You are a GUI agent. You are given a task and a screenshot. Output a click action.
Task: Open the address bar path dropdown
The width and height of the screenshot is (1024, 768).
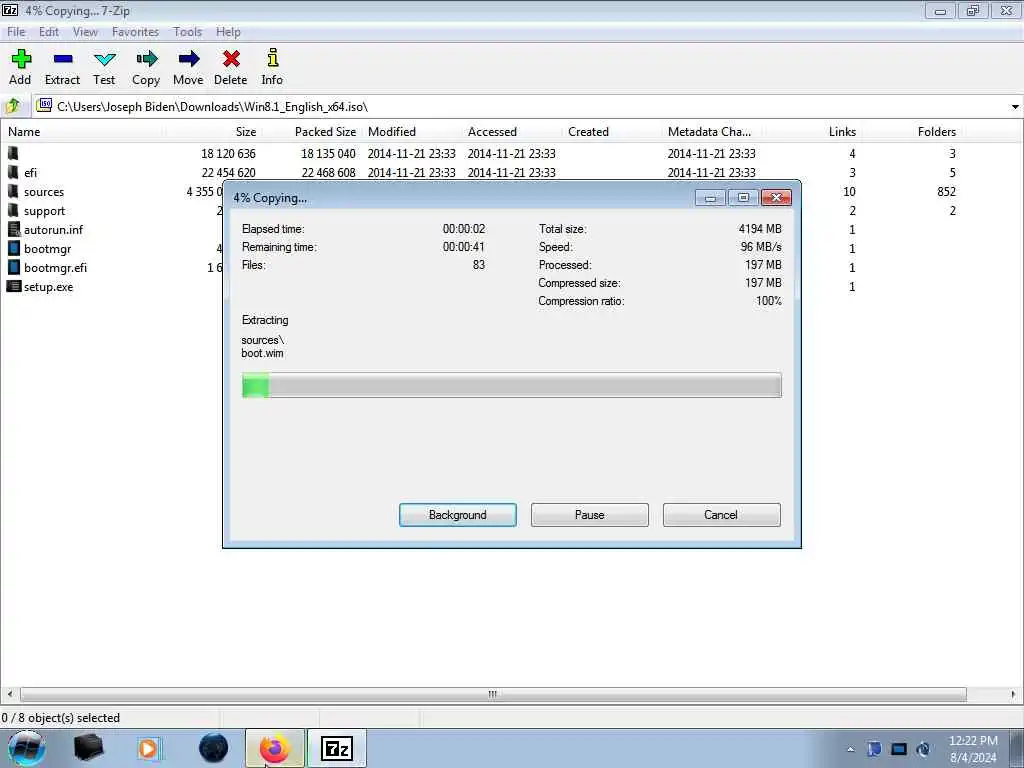pyautogui.click(x=1015, y=106)
